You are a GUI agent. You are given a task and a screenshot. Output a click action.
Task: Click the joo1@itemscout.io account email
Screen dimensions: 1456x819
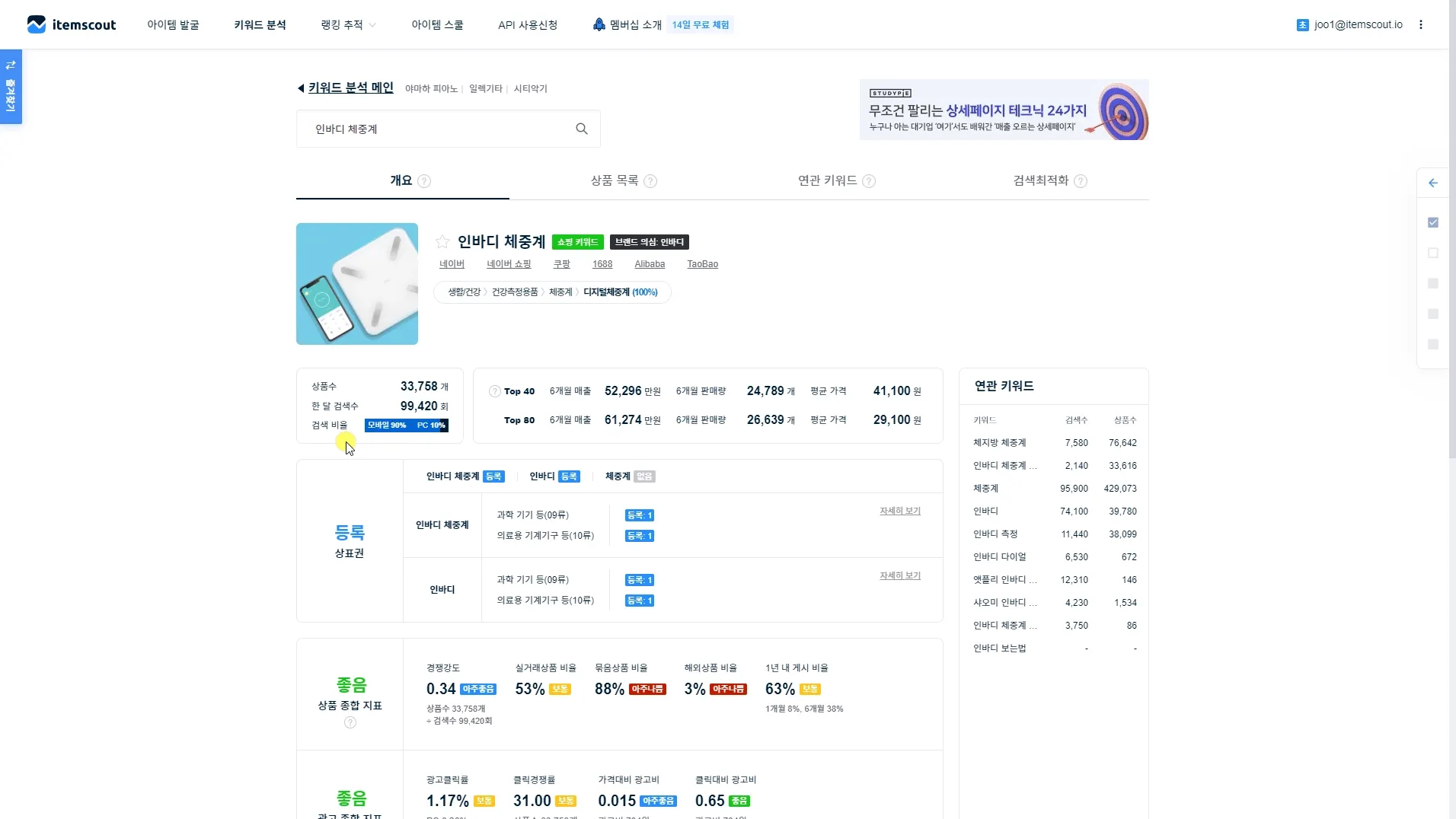tap(1359, 24)
